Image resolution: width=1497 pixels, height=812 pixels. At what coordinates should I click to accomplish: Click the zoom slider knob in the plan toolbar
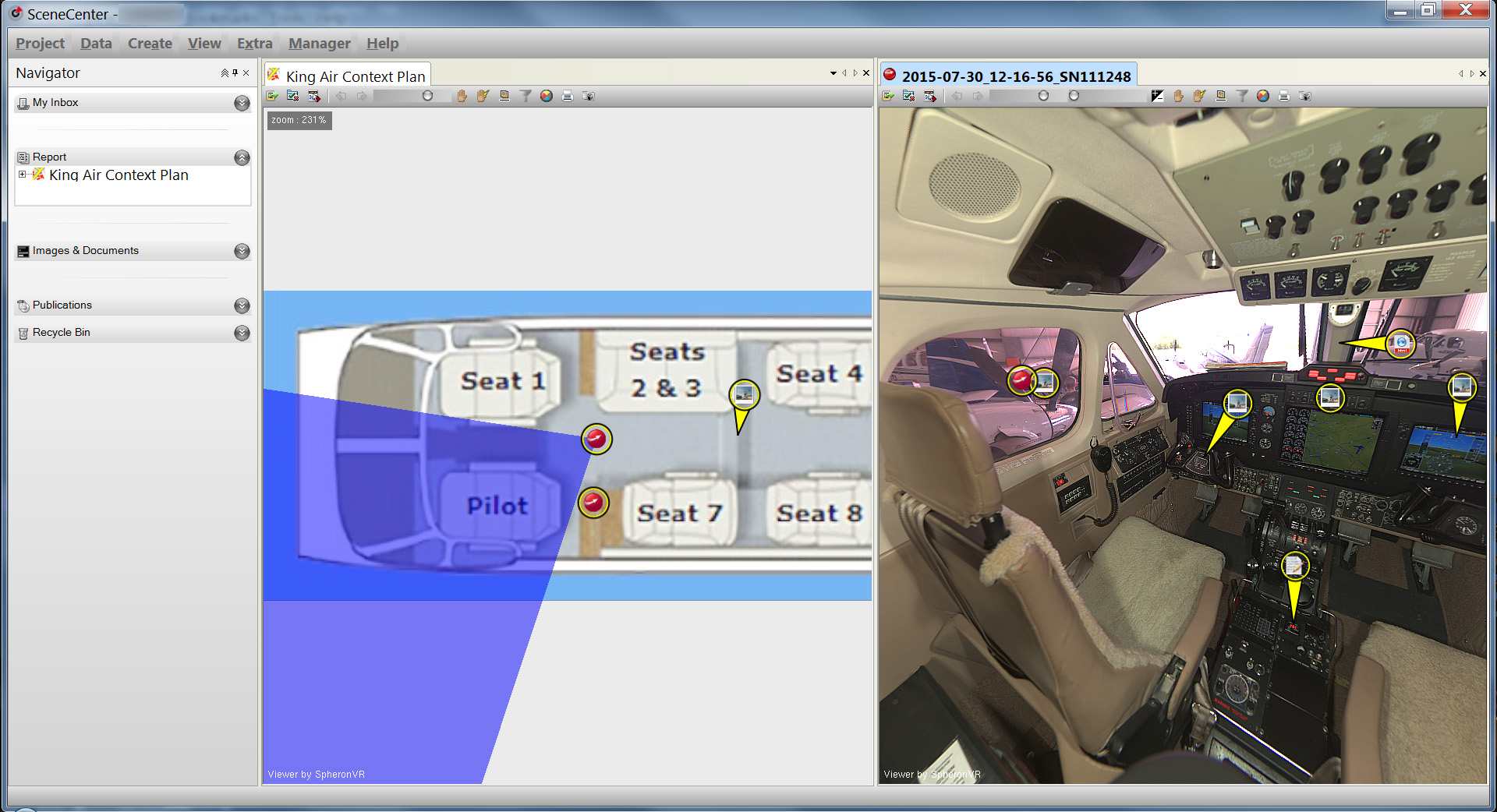coord(427,96)
